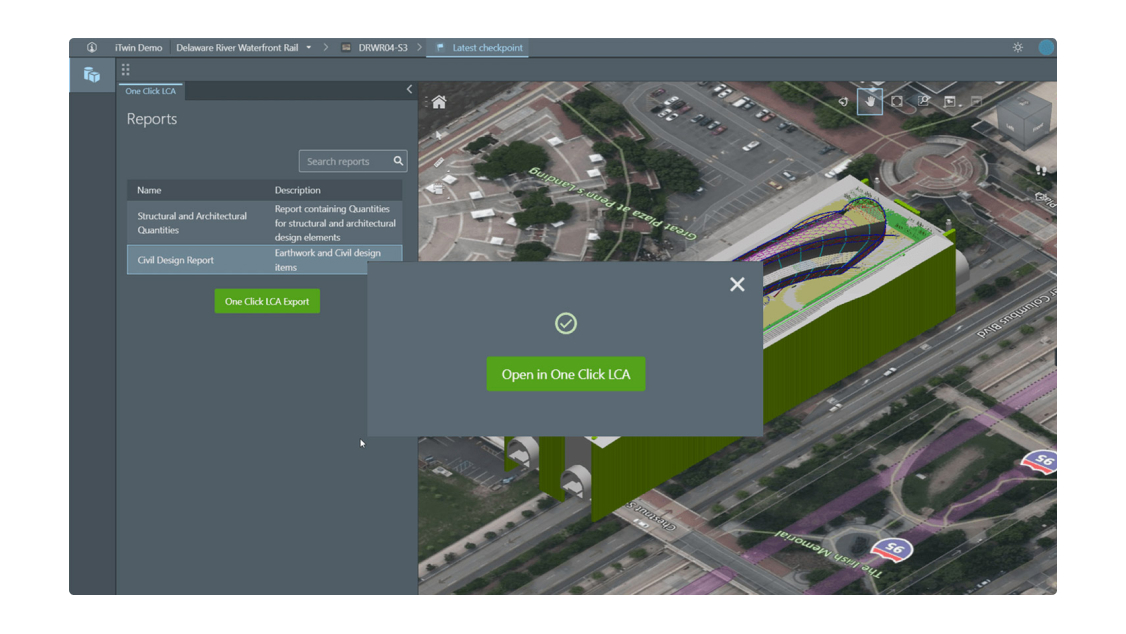Click Open in One Click LCA button
Image resolution: width=1126 pixels, height=634 pixels.
pos(566,374)
